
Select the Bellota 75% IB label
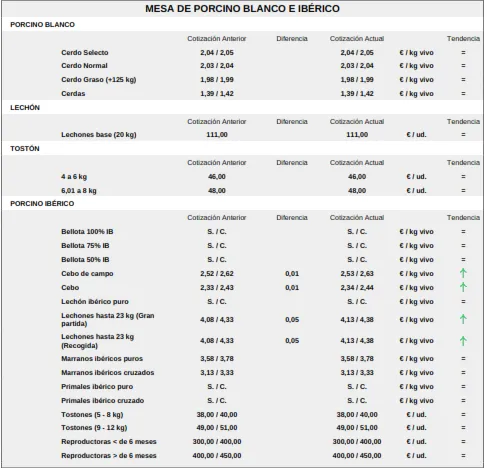click(x=85, y=246)
